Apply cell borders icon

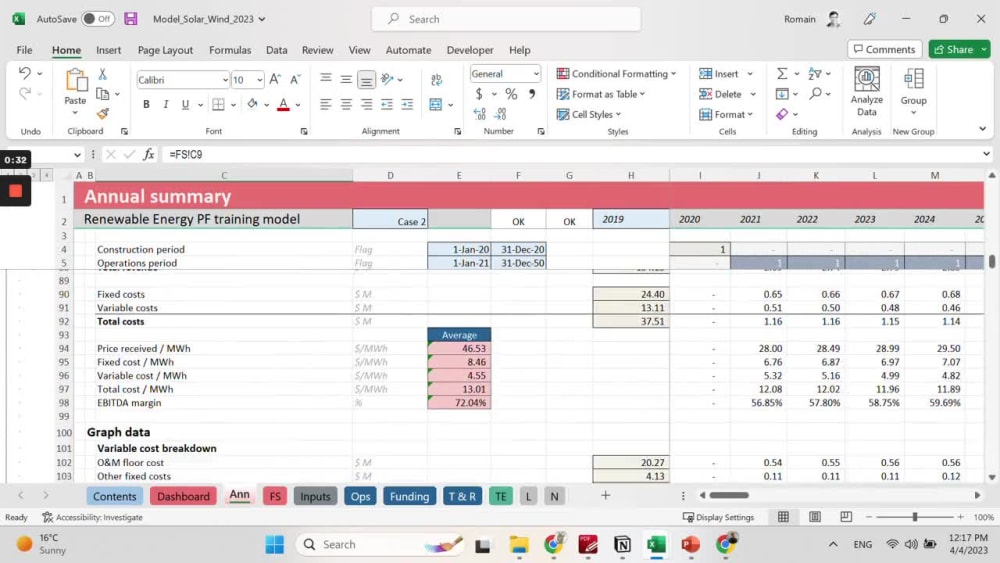218,104
